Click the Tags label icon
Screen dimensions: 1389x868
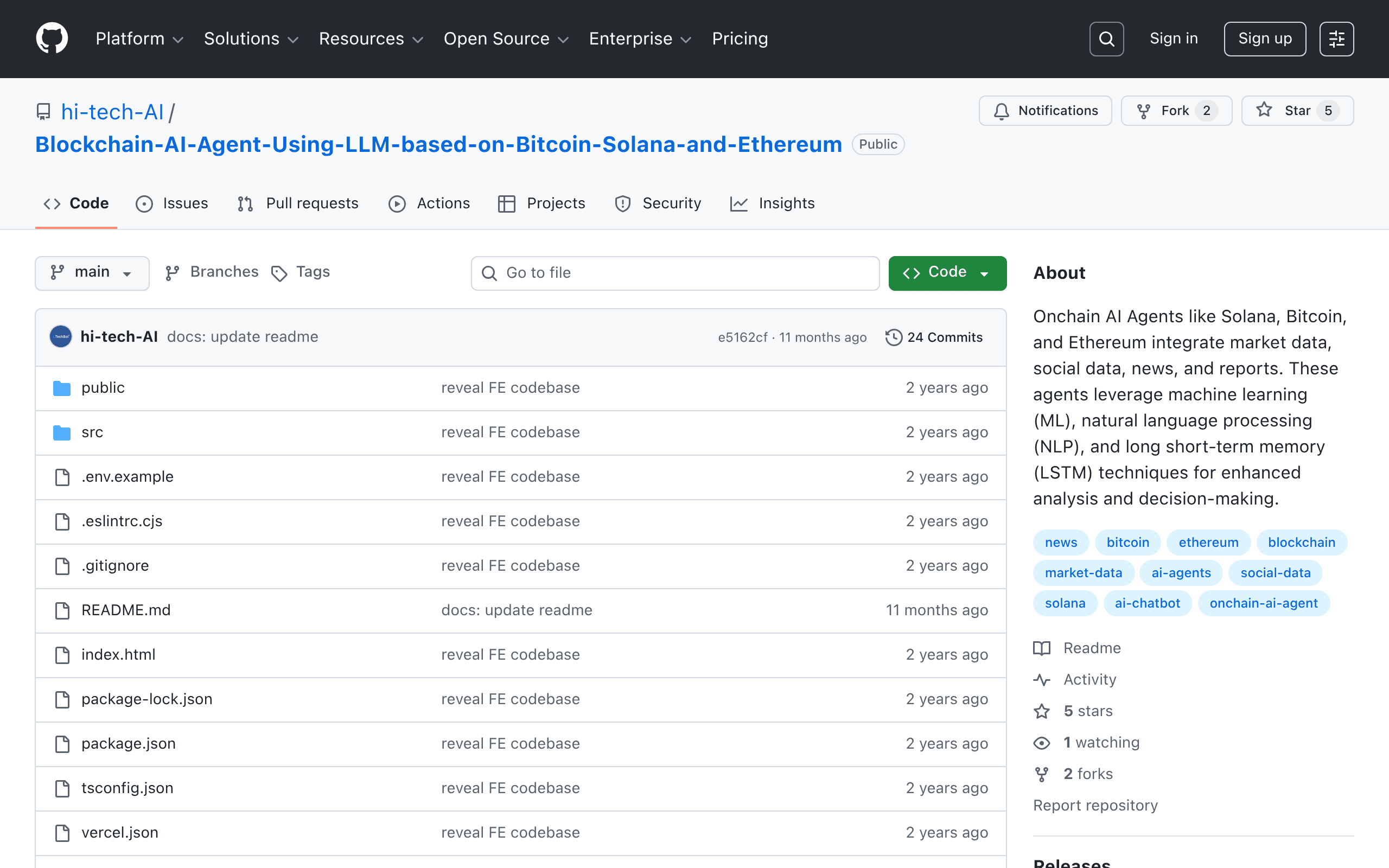coord(279,273)
